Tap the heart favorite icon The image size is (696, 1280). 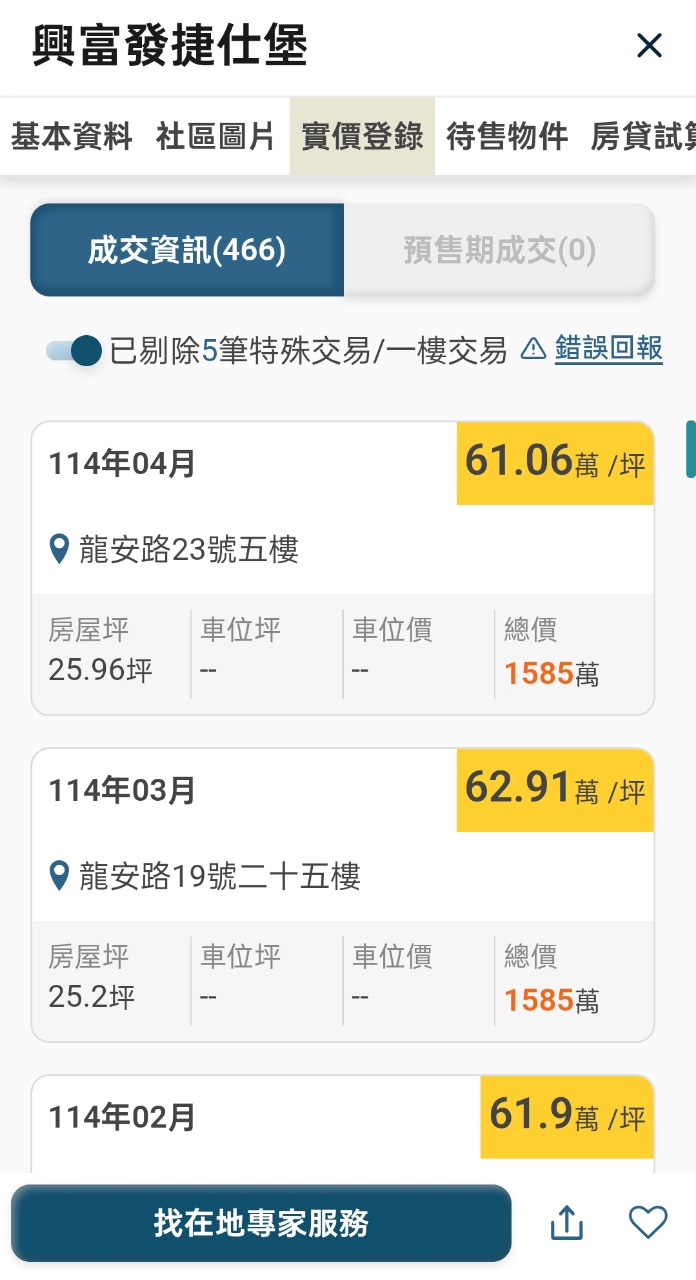[x=648, y=1222]
